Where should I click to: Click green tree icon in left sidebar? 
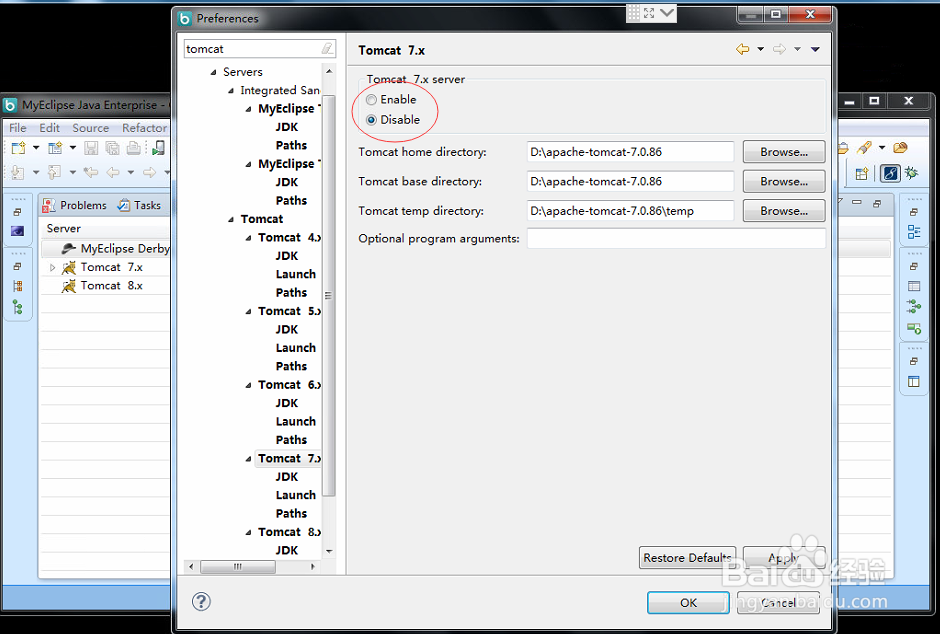click(17, 308)
